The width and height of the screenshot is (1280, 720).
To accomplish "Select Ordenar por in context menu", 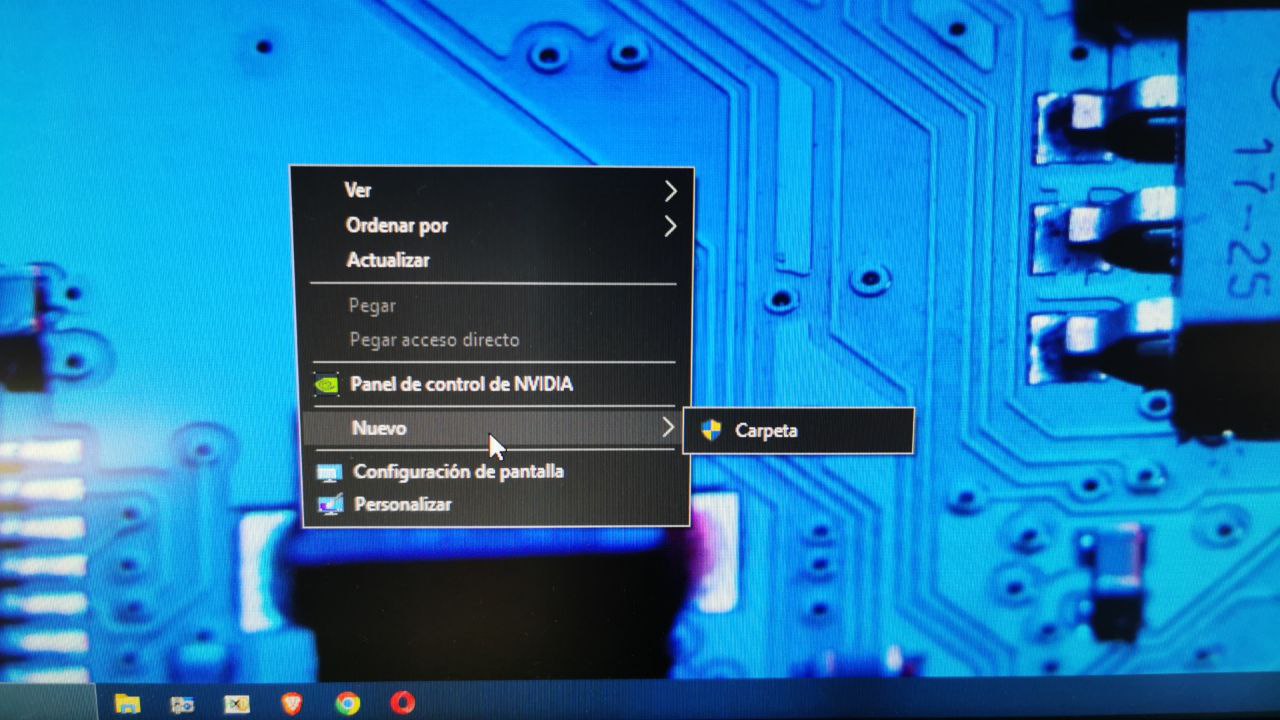I will tap(494, 226).
